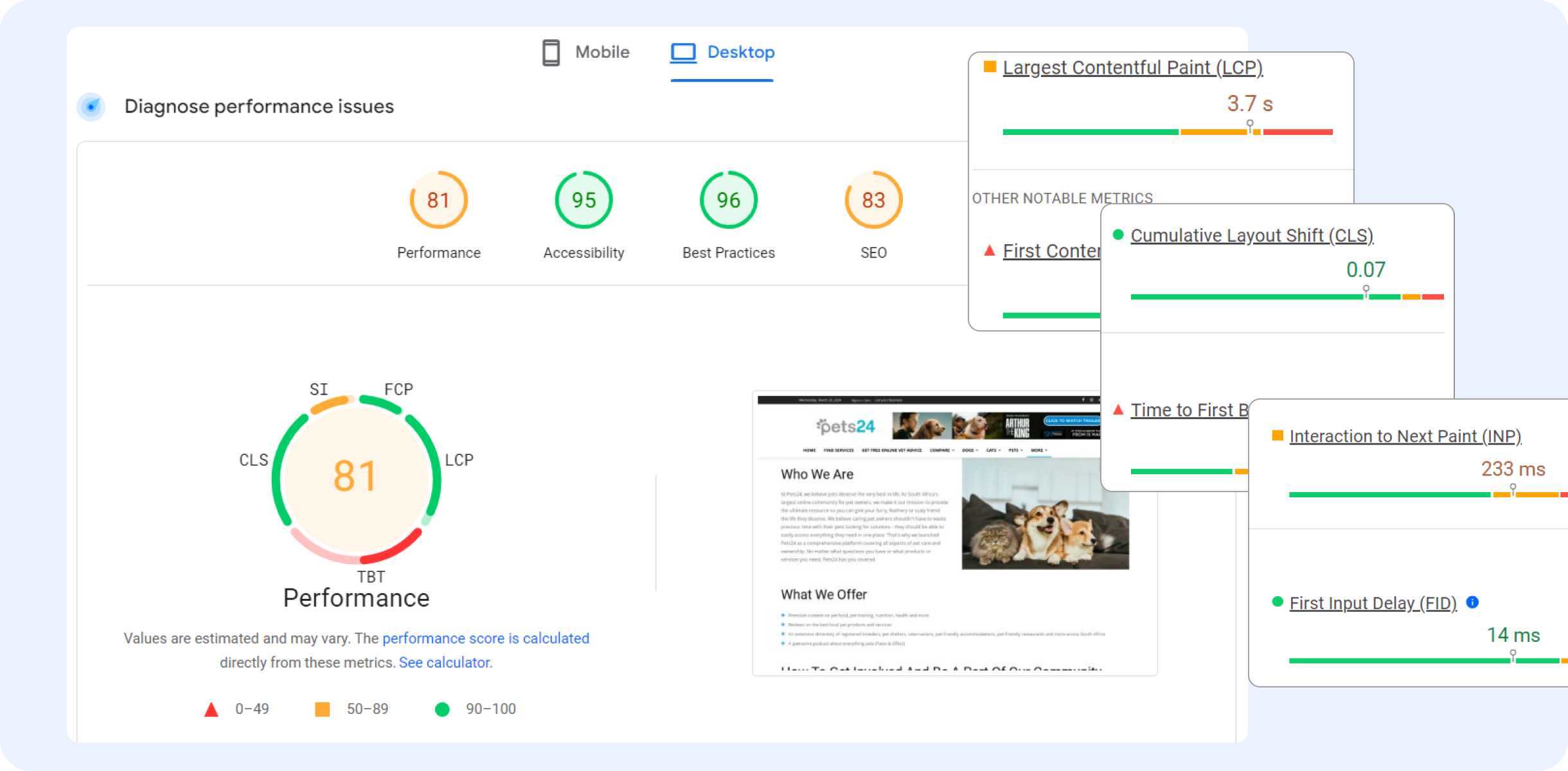Click the LCP distribution bar marker at 3.7 s
Image resolution: width=1568 pixels, height=771 pixels.
pos(1250,126)
